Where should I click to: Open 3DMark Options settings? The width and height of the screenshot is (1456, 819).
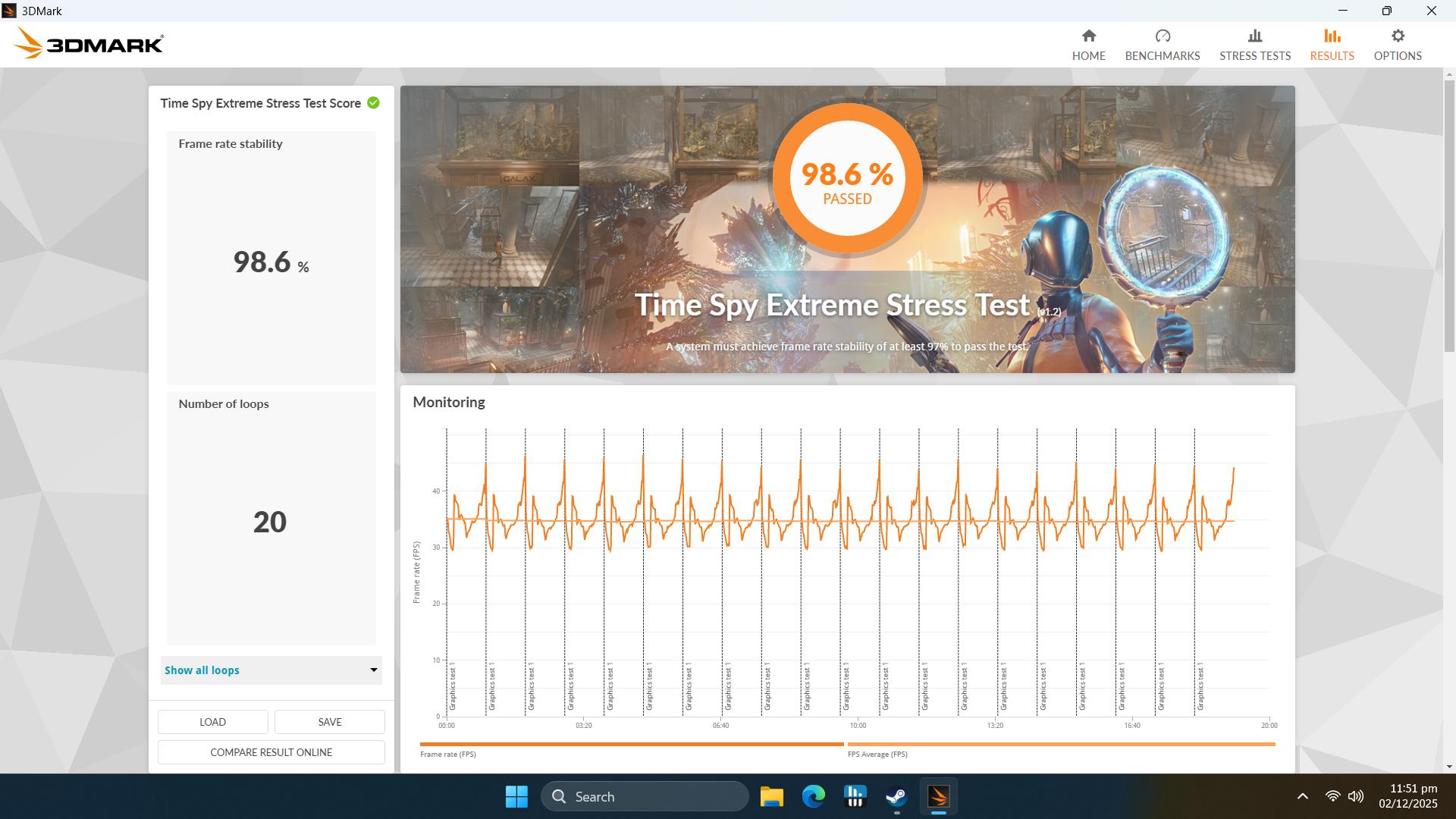click(1398, 43)
